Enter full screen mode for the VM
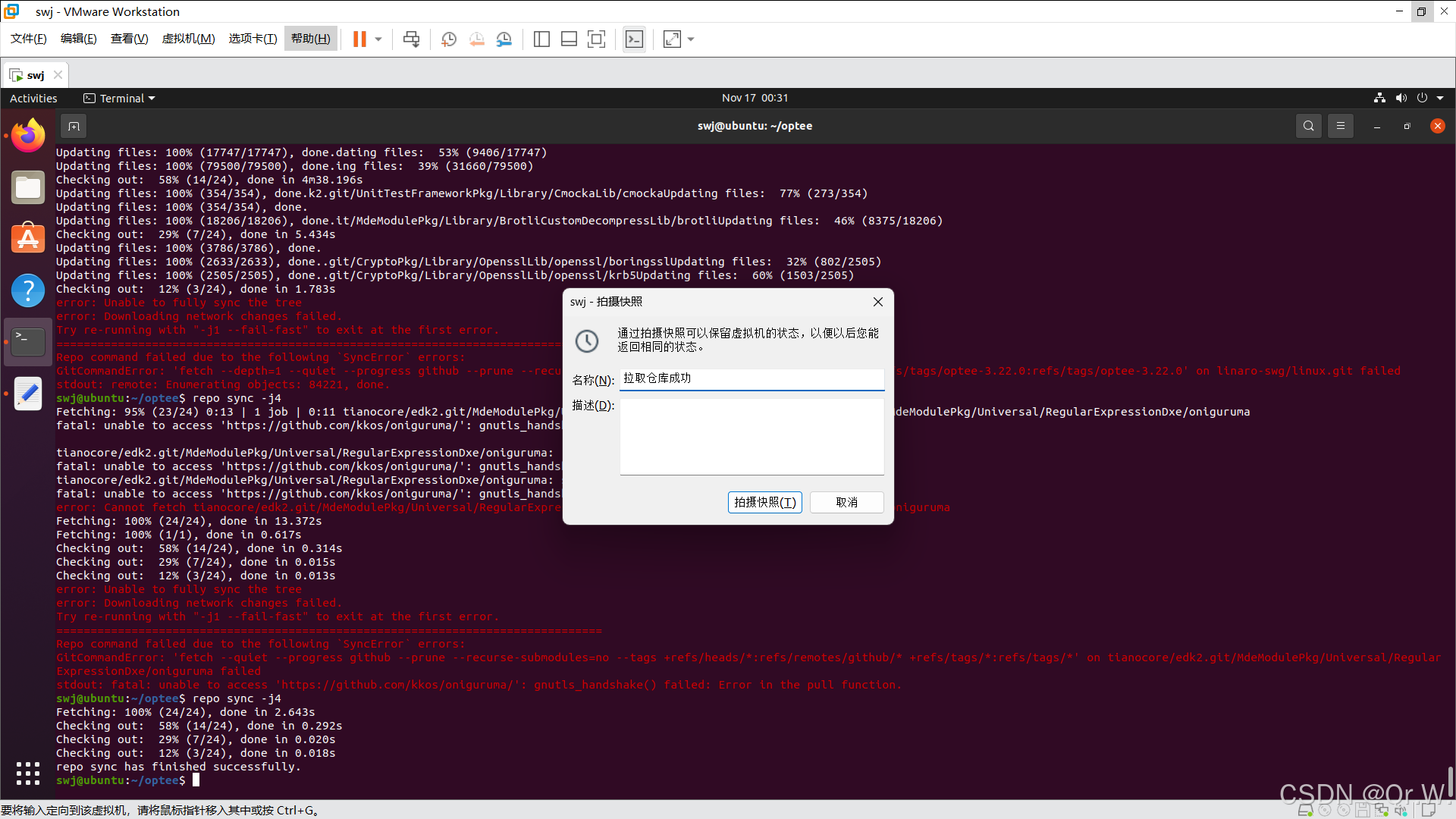The image size is (1456, 819). [x=597, y=39]
